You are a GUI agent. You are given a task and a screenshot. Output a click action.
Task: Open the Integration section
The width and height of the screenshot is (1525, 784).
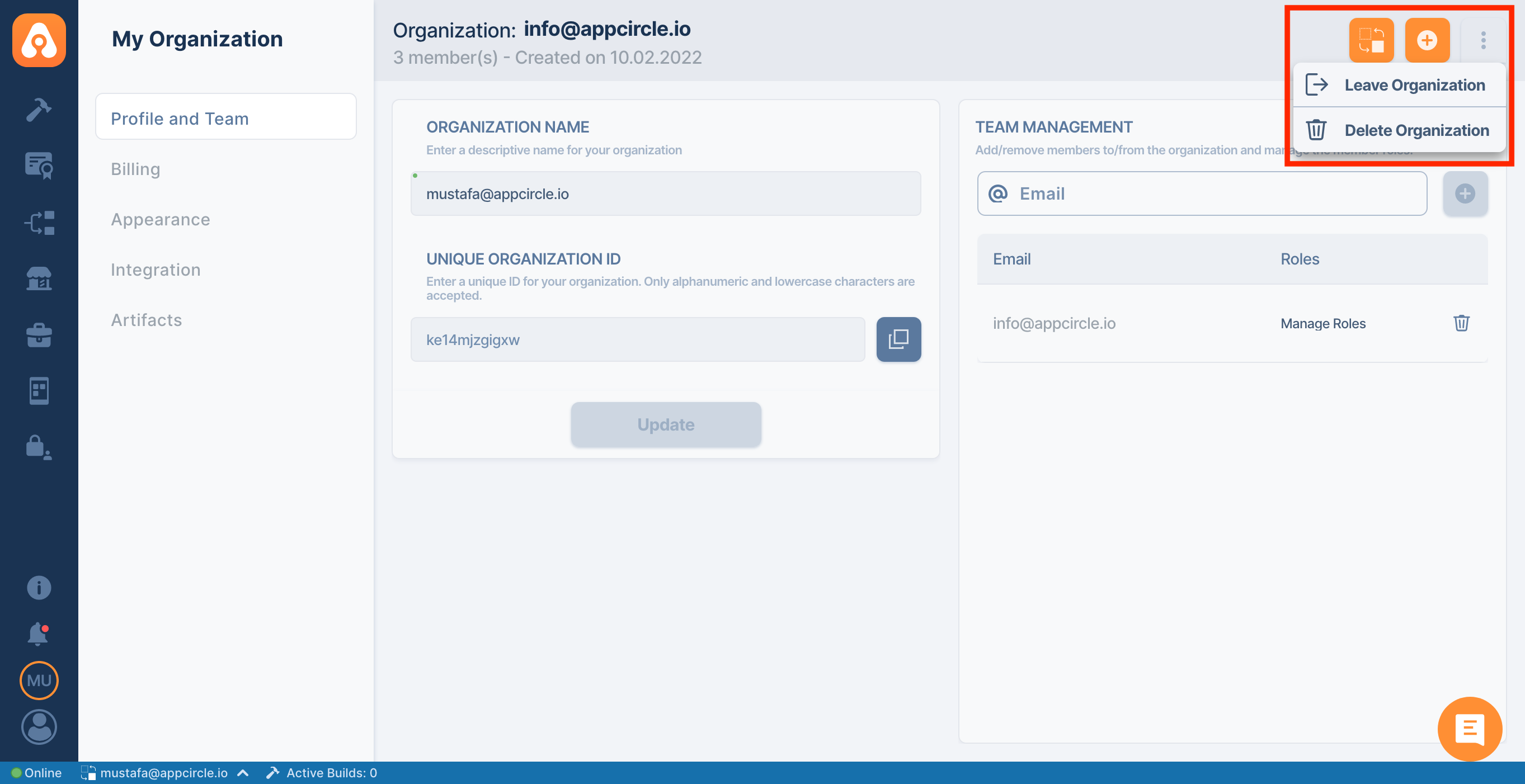156,270
